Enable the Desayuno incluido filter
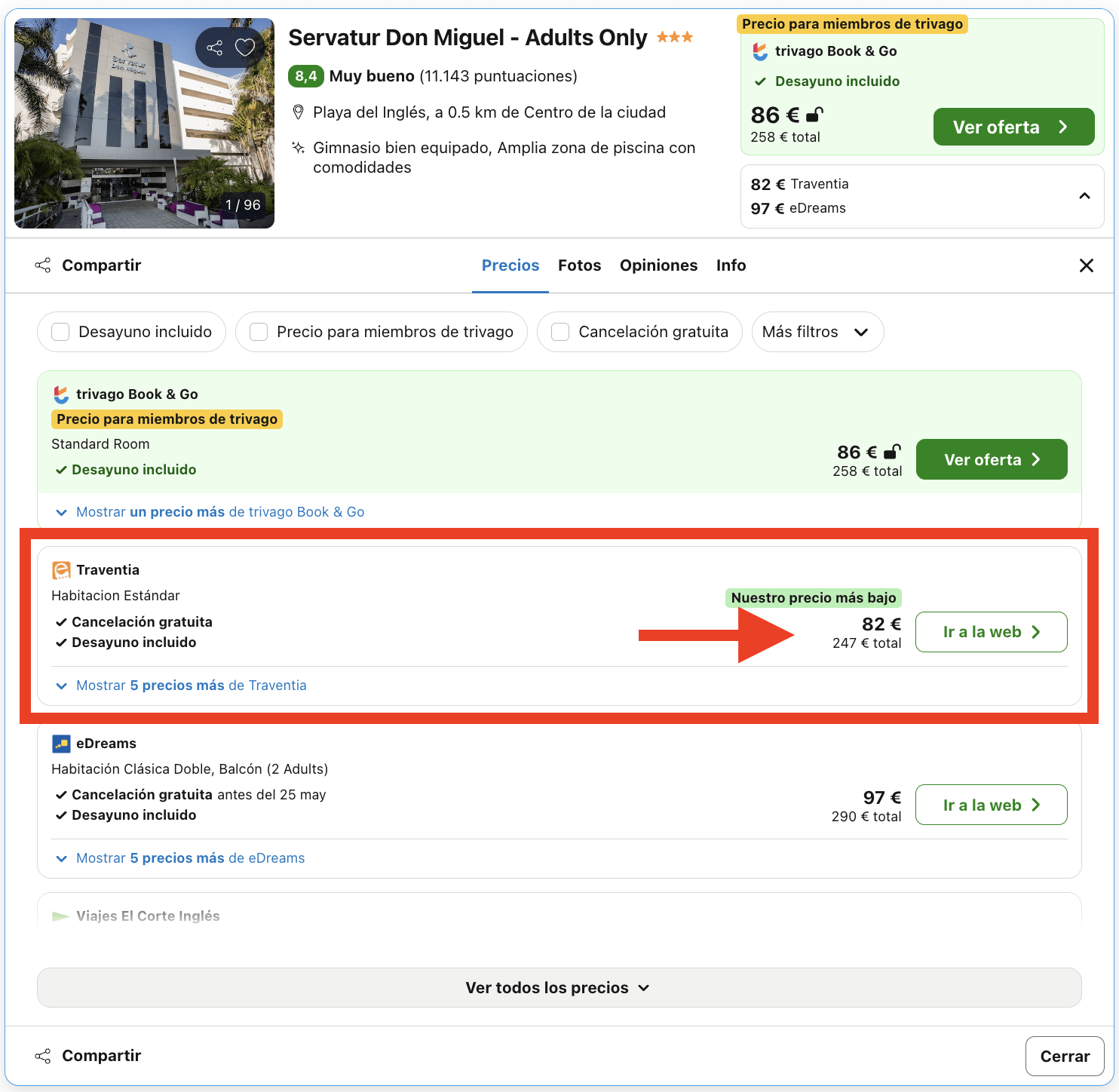Screen dimensions: 1119x1092 (x=60, y=332)
